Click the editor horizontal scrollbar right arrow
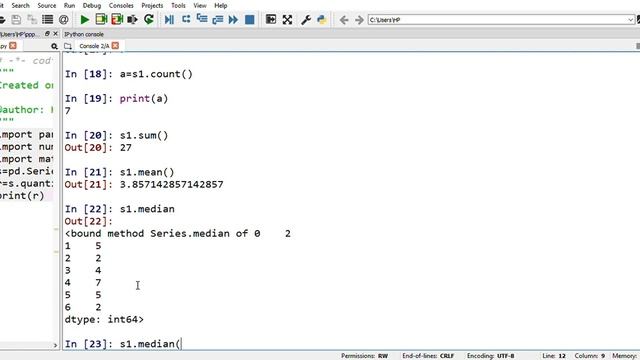The image size is (640, 360). (56, 345)
